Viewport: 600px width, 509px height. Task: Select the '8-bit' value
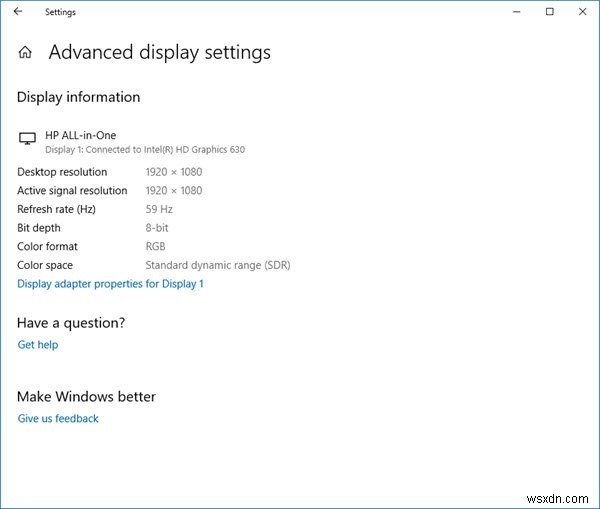157,228
